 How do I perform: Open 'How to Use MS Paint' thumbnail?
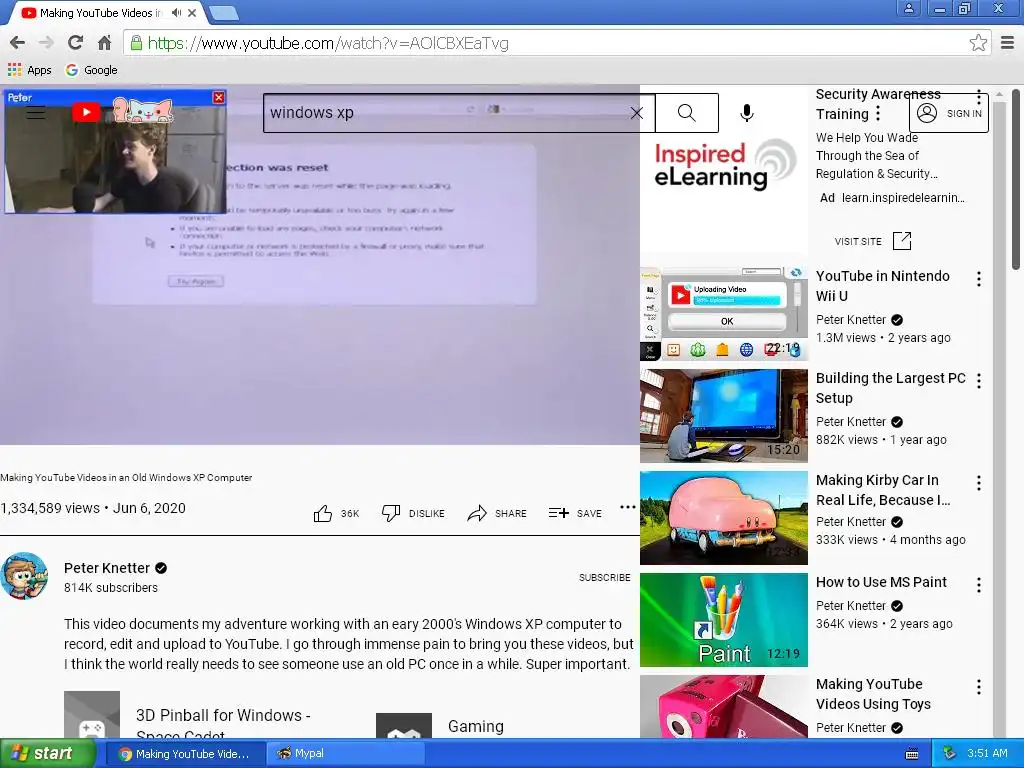coord(724,620)
